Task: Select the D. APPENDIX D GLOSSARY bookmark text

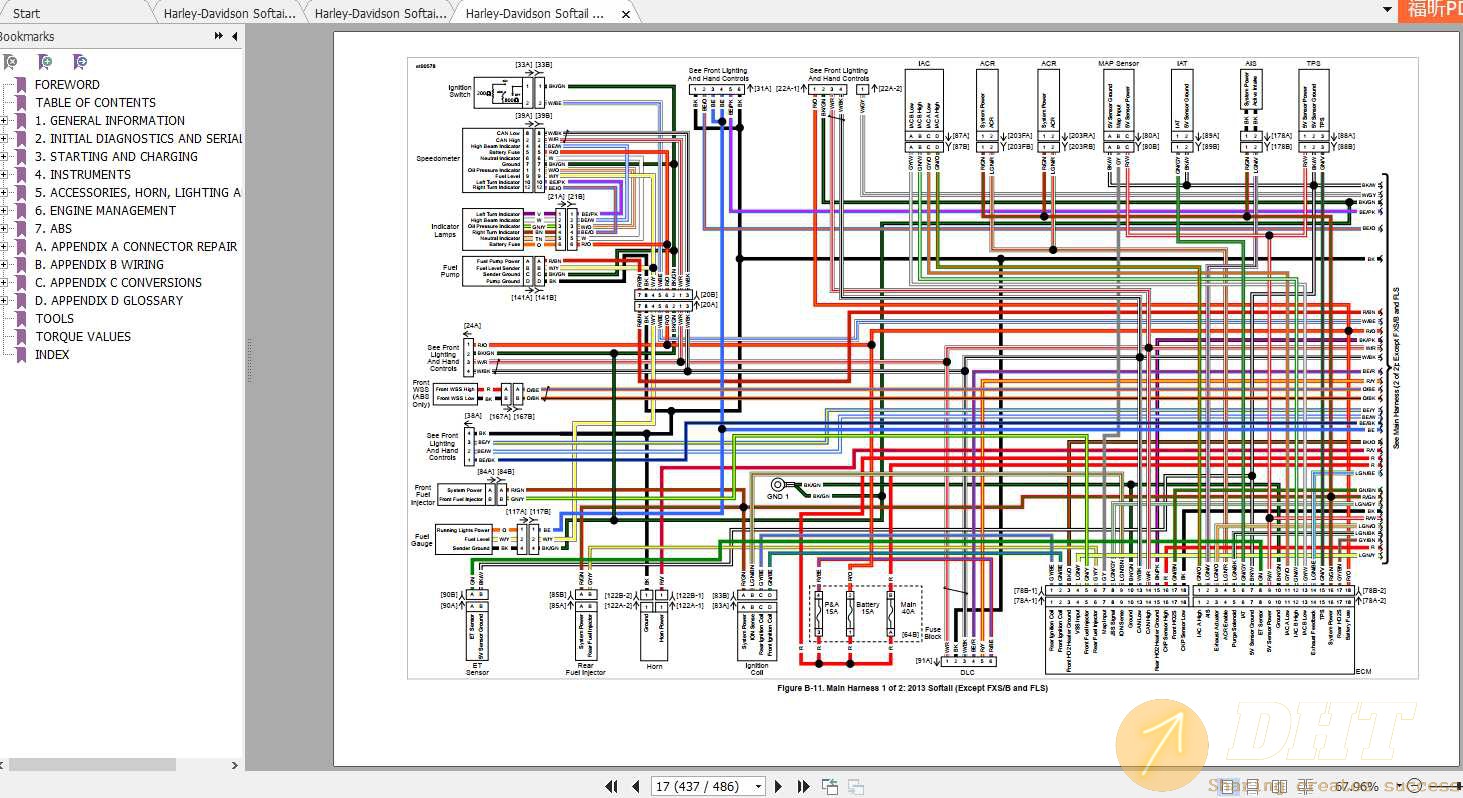Action: coord(109,300)
